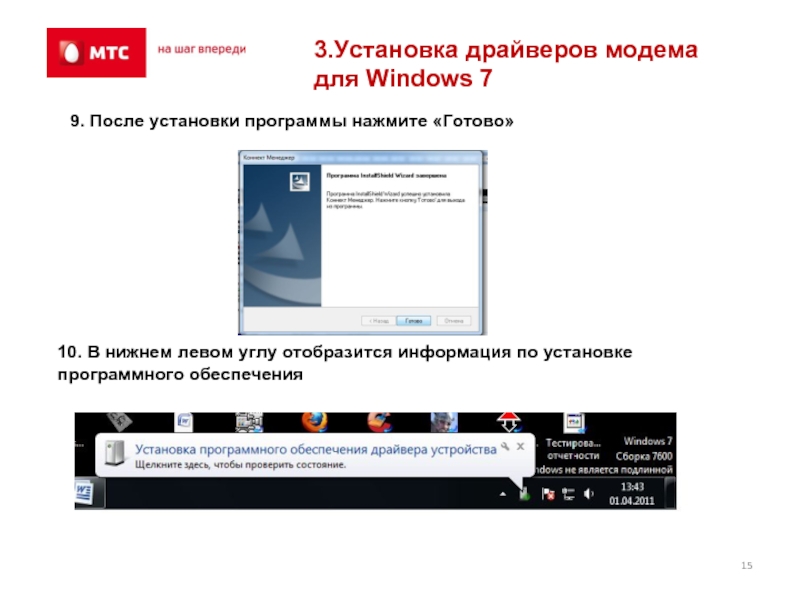Click the MTS logo on the slide
The width and height of the screenshot is (800, 600).
pos(96,53)
